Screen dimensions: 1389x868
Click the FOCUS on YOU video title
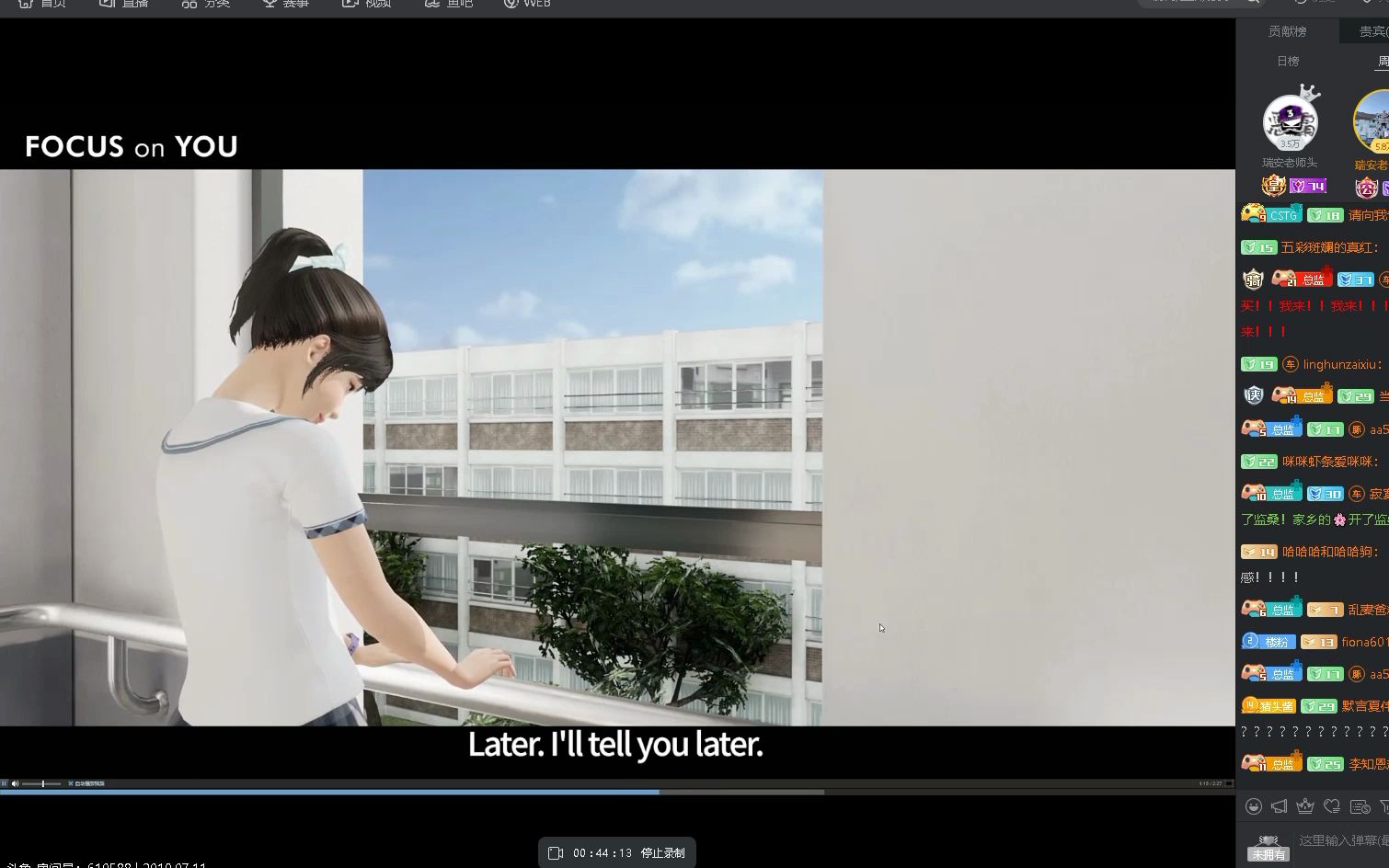pyautogui.click(x=132, y=146)
